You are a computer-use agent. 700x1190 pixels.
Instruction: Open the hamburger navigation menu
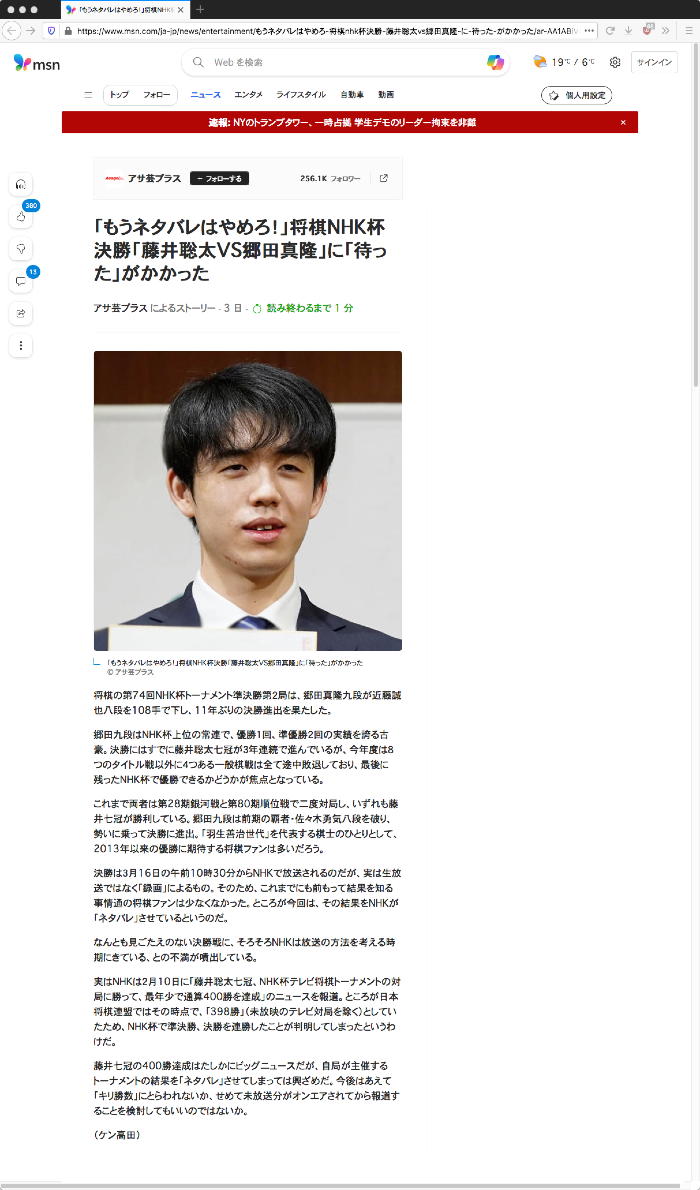pos(88,95)
